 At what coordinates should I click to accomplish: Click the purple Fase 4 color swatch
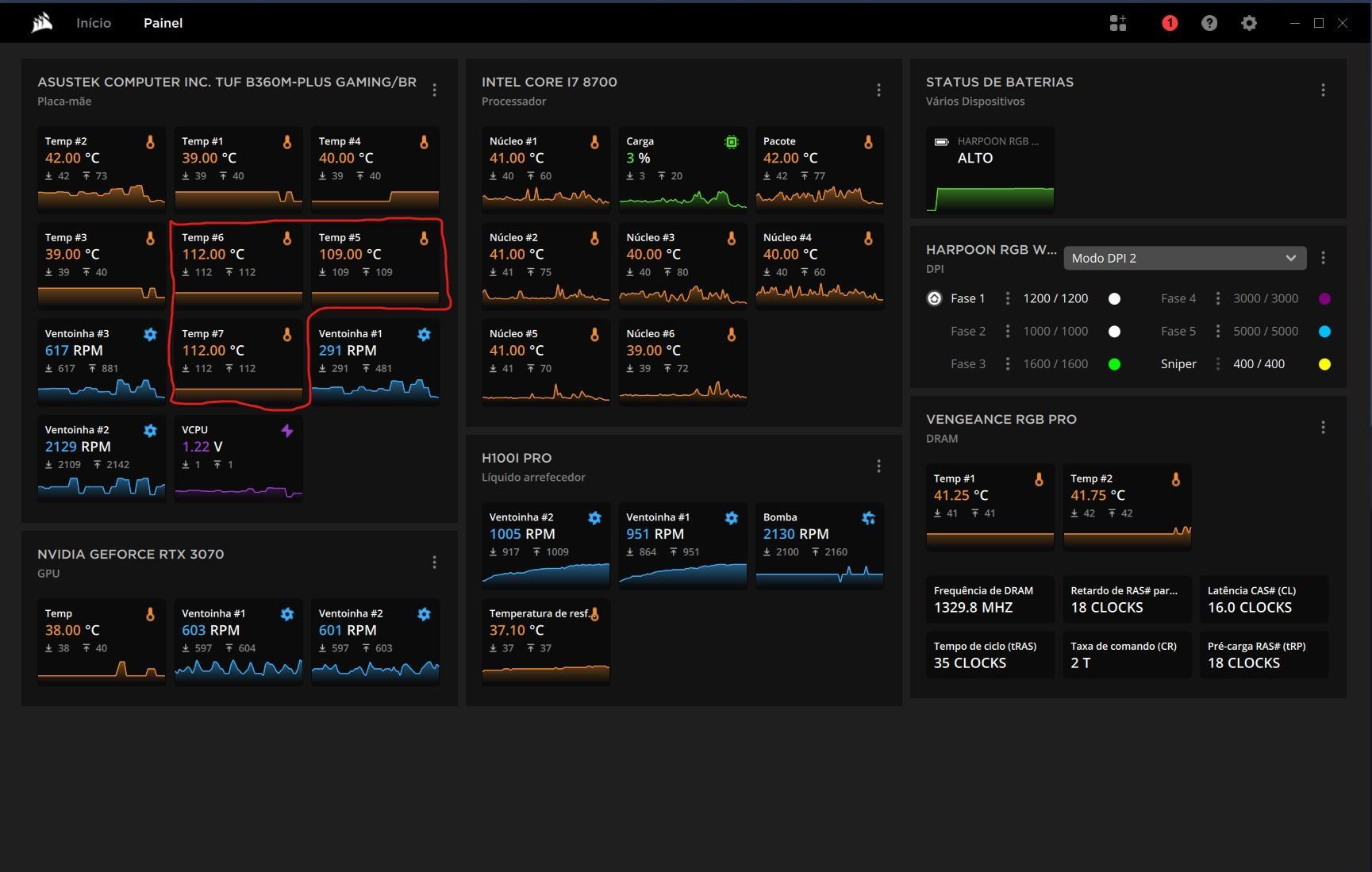coord(1324,299)
